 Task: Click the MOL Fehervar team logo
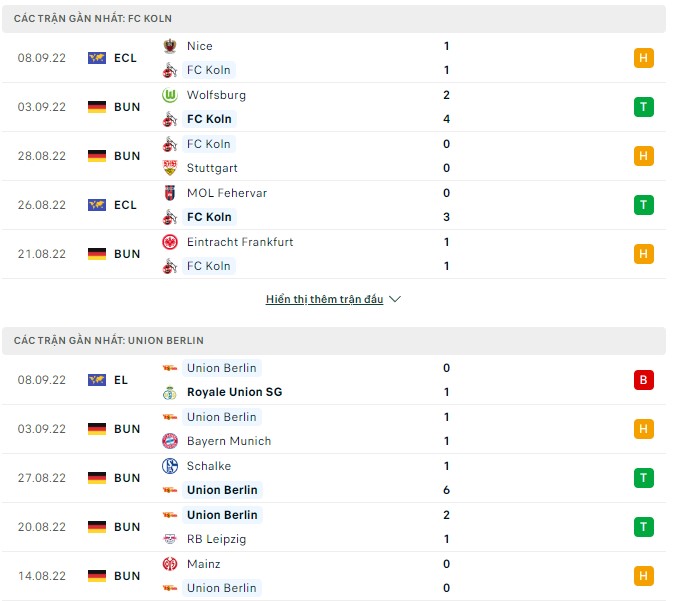(170, 193)
